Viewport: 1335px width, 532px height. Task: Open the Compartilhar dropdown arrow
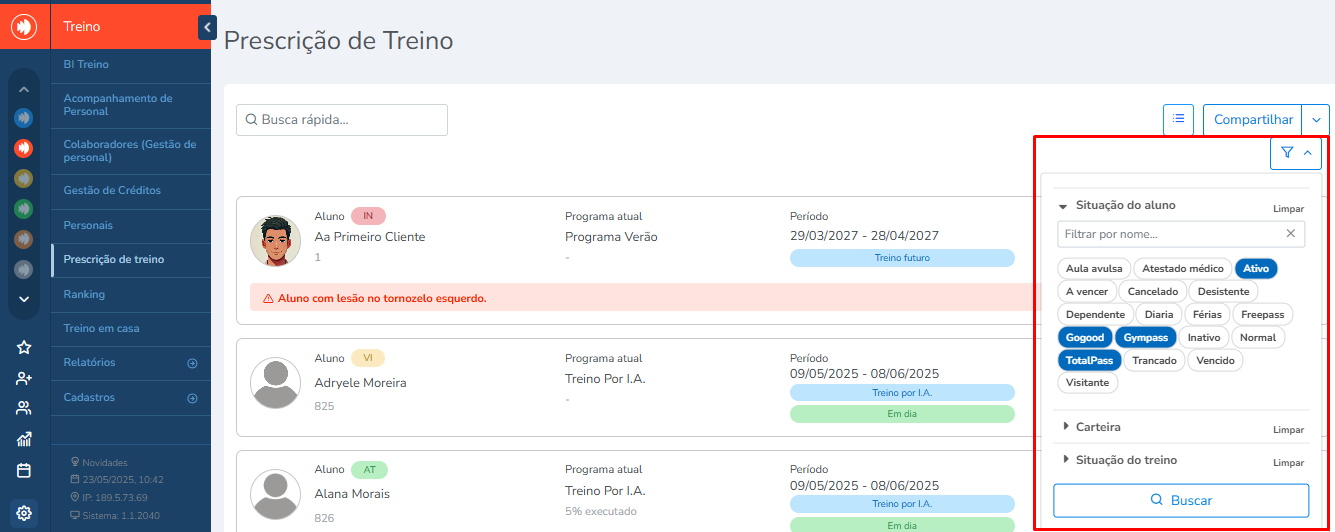[x=1316, y=120]
